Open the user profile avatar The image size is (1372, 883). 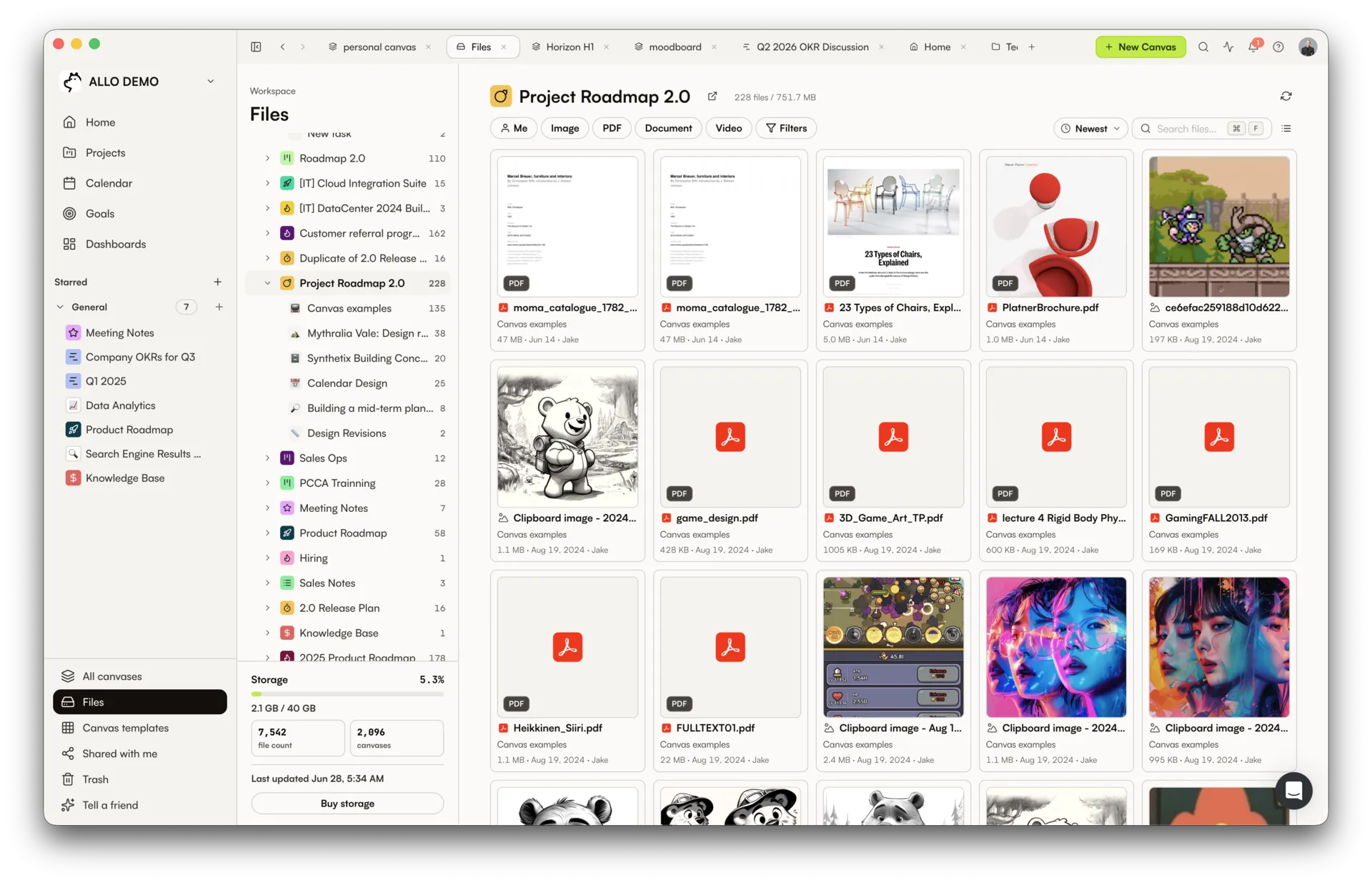pyautogui.click(x=1308, y=47)
